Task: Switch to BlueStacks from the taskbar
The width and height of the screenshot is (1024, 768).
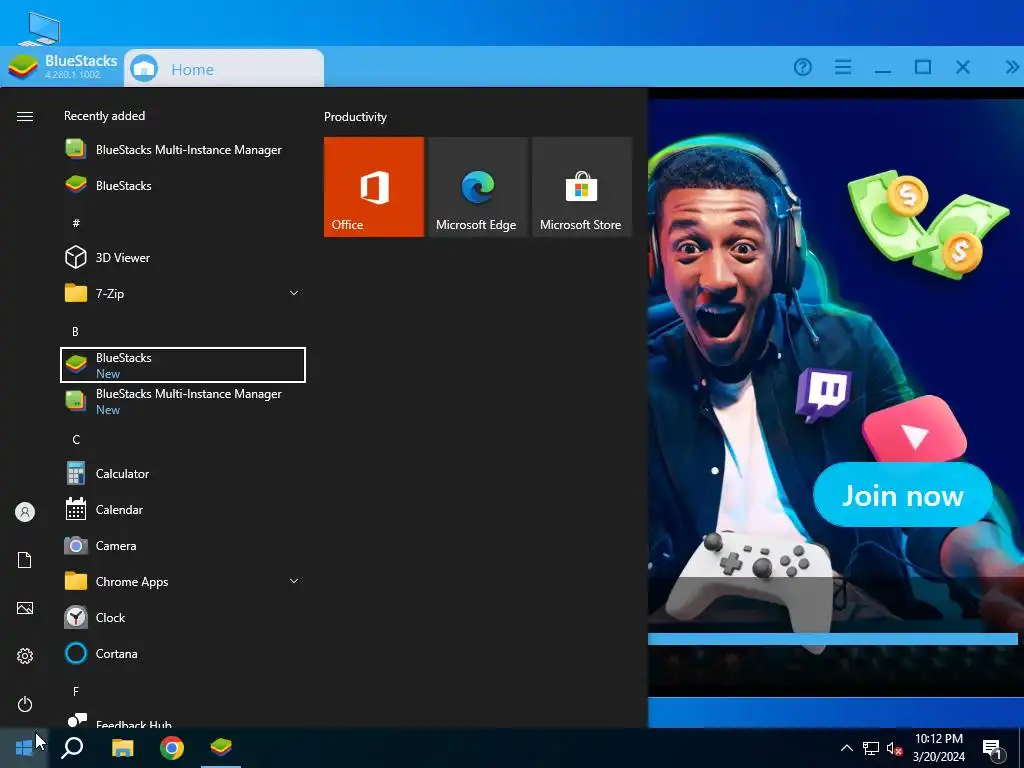Action: 221,747
